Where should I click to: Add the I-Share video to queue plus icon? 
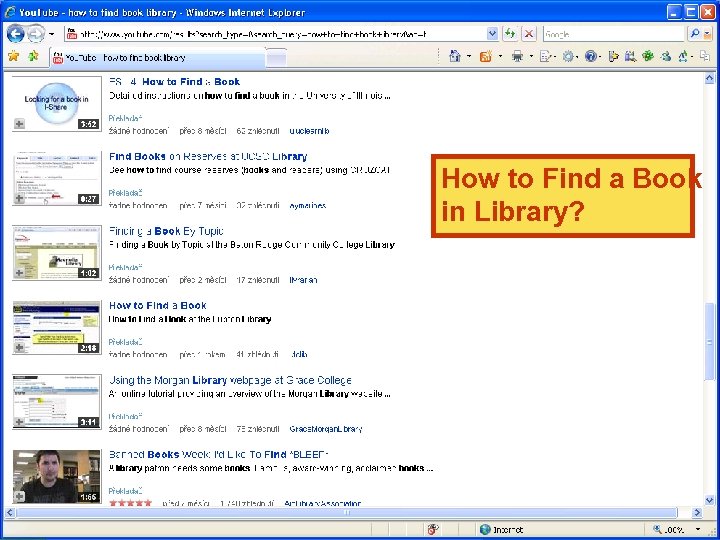[x=19, y=124]
